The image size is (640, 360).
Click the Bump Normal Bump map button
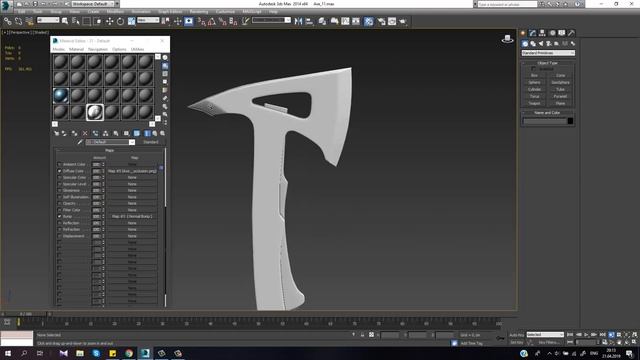(x=132, y=216)
